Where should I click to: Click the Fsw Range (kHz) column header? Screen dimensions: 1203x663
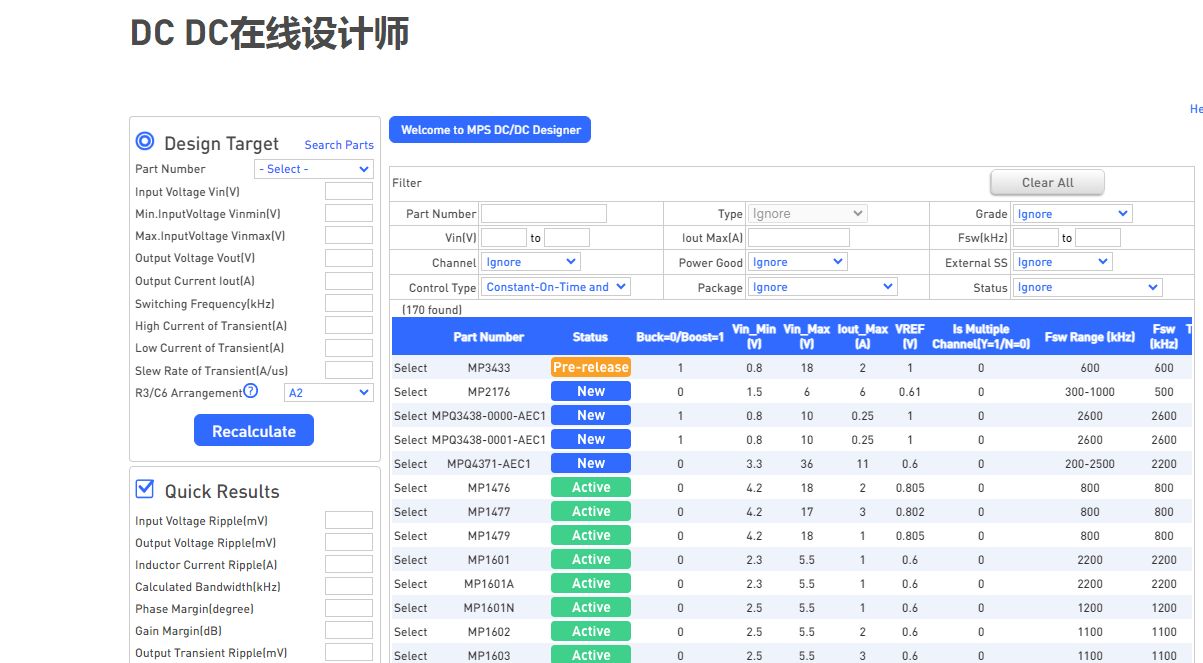(1090, 337)
